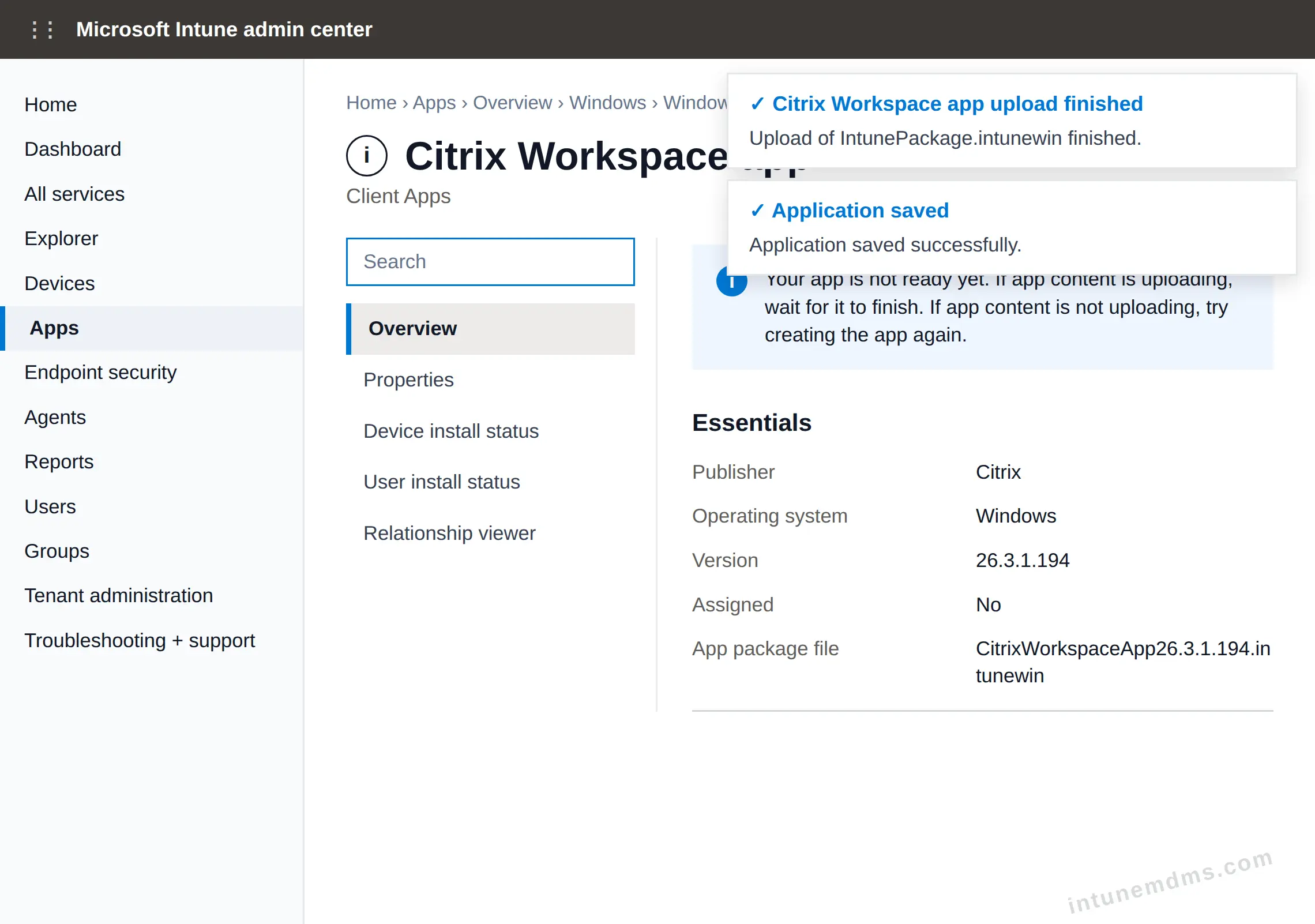Focus the Search input field
This screenshot has height=924, width=1315.
pyautogui.click(x=490, y=262)
